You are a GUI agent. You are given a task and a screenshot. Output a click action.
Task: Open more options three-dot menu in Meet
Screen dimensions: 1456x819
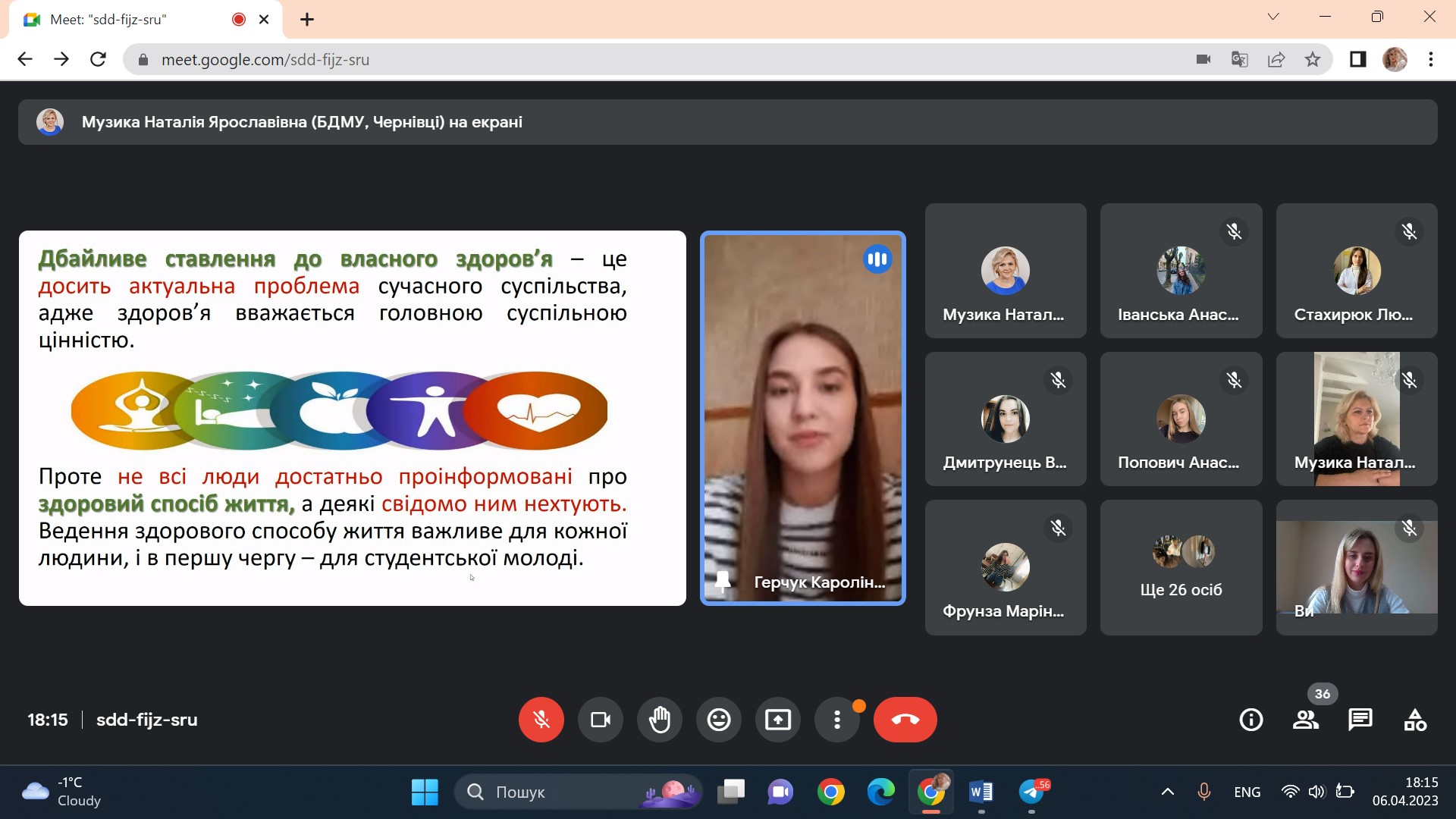point(836,719)
